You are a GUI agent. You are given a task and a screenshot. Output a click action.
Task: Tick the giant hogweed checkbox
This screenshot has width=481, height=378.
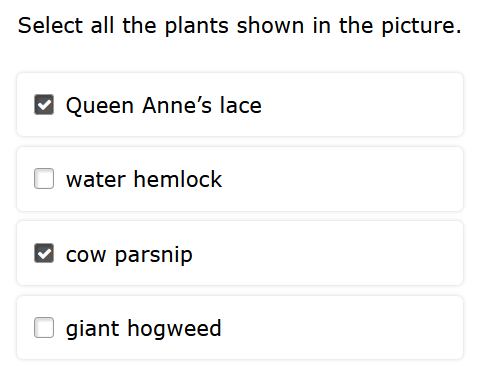click(x=44, y=328)
